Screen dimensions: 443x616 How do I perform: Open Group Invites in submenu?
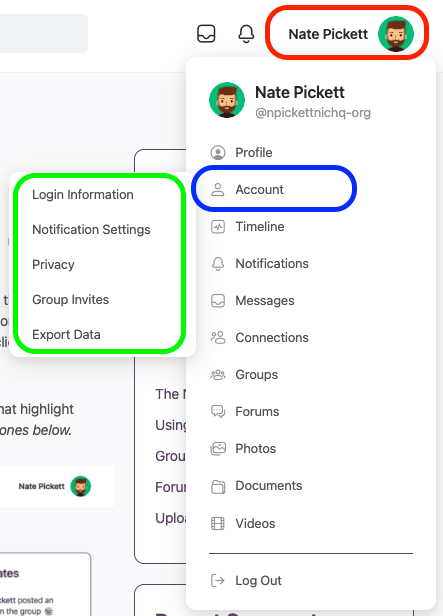pyautogui.click(x=71, y=299)
